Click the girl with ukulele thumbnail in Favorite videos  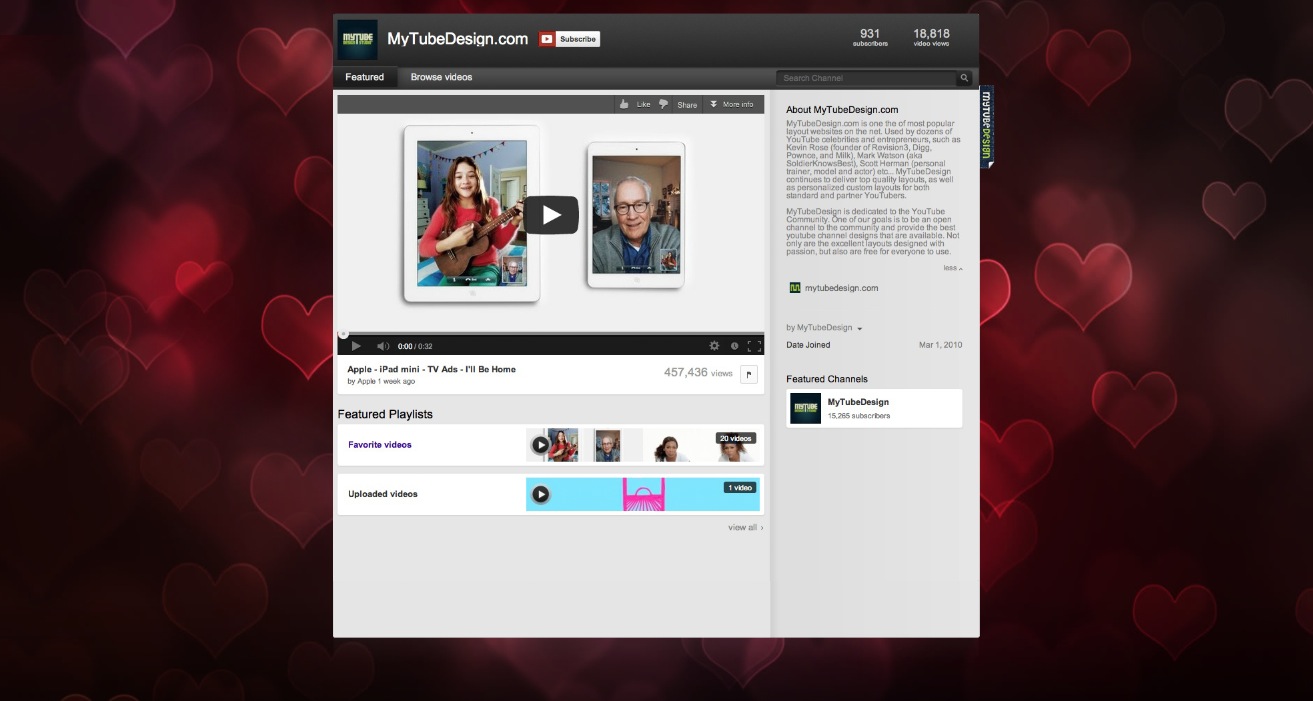pyautogui.click(x=565, y=445)
